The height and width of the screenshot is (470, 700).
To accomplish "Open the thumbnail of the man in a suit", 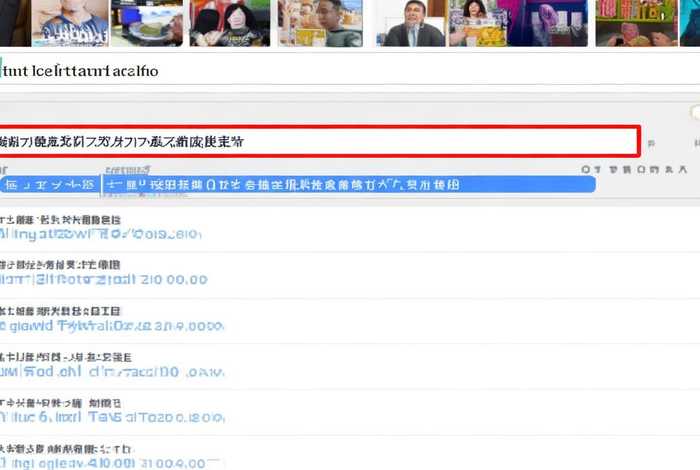I will click(x=410, y=23).
